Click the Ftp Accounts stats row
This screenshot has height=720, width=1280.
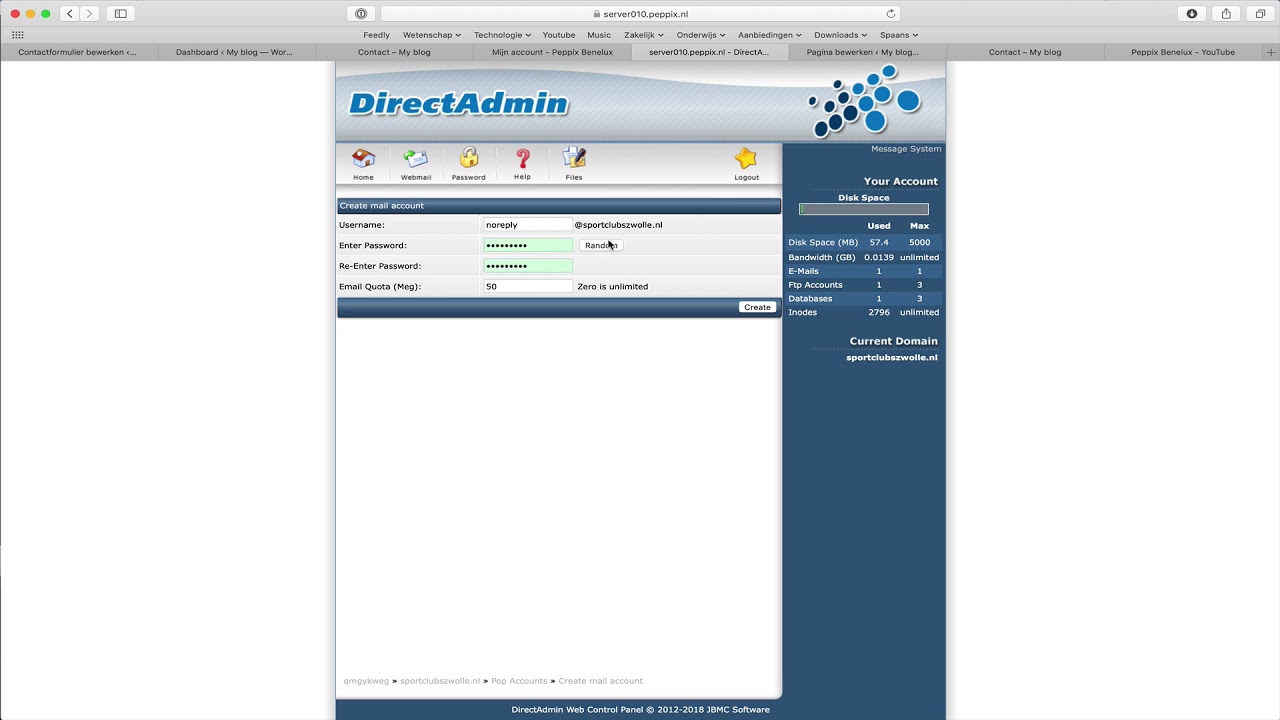pos(864,285)
